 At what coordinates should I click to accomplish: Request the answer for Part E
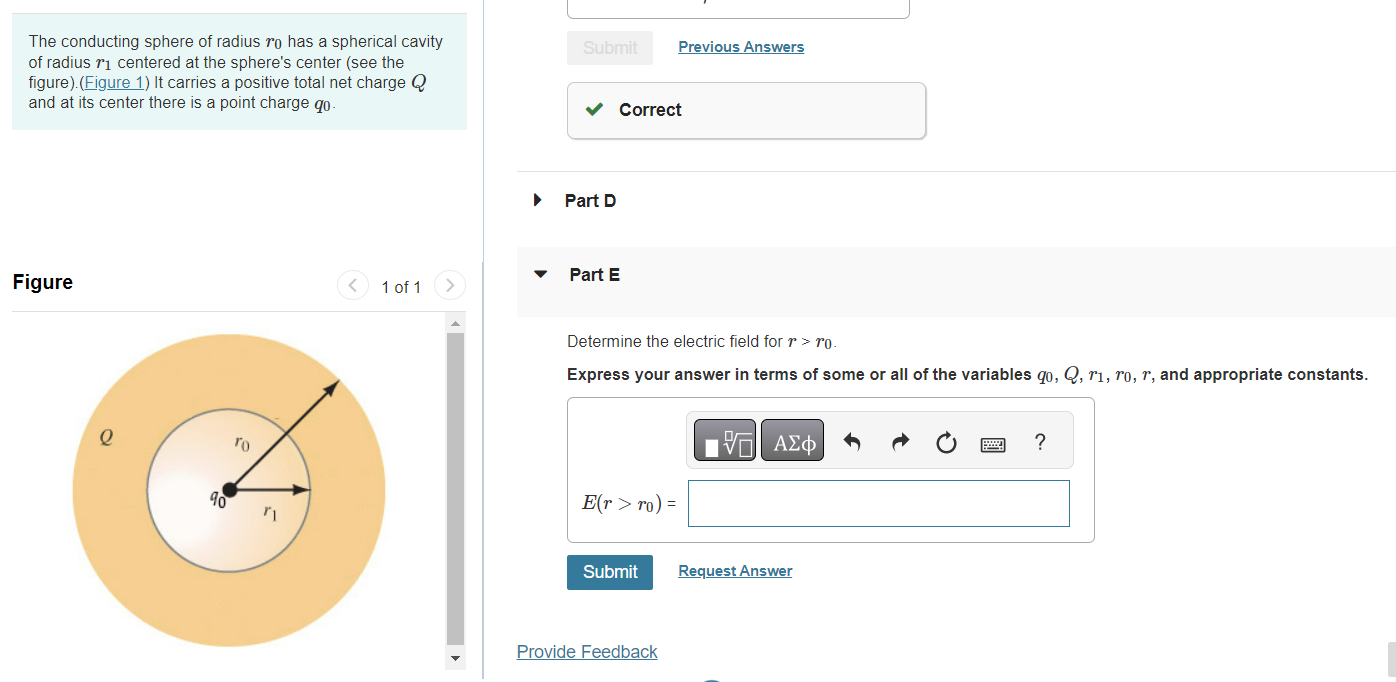tap(735, 570)
